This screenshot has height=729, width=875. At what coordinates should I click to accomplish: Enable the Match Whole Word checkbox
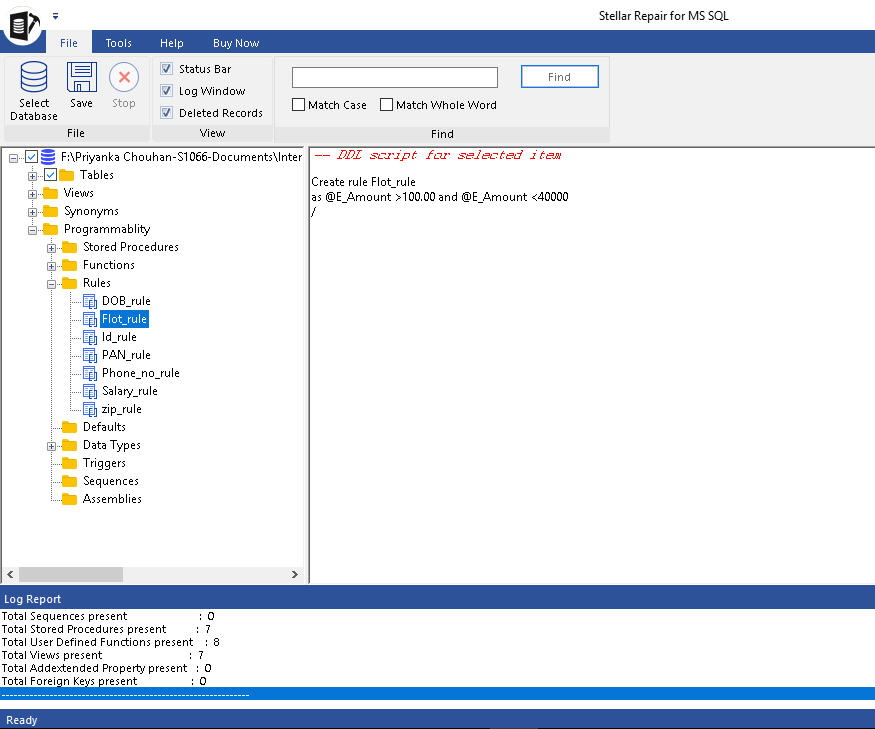pyautogui.click(x=386, y=105)
